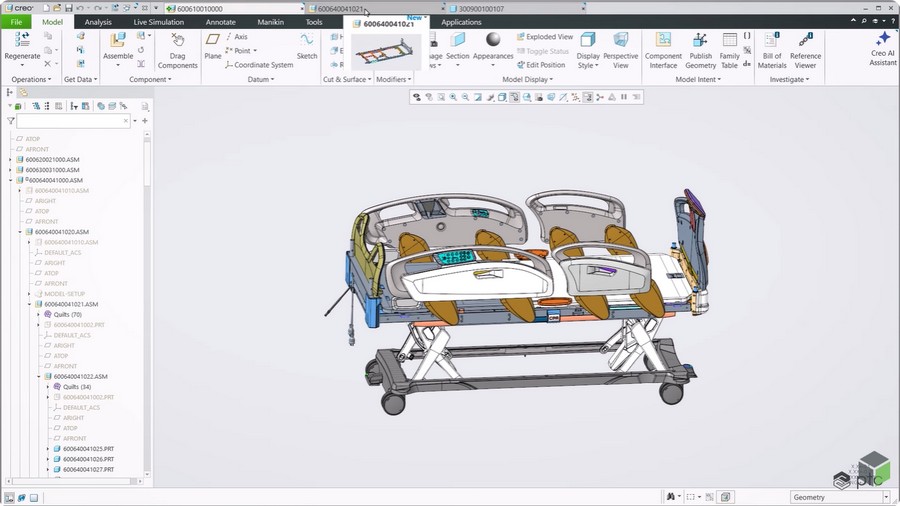This screenshot has width=900, height=506.
Task: Click the Axis datum tool
Action: pyautogui.click(x=236, y=36)
